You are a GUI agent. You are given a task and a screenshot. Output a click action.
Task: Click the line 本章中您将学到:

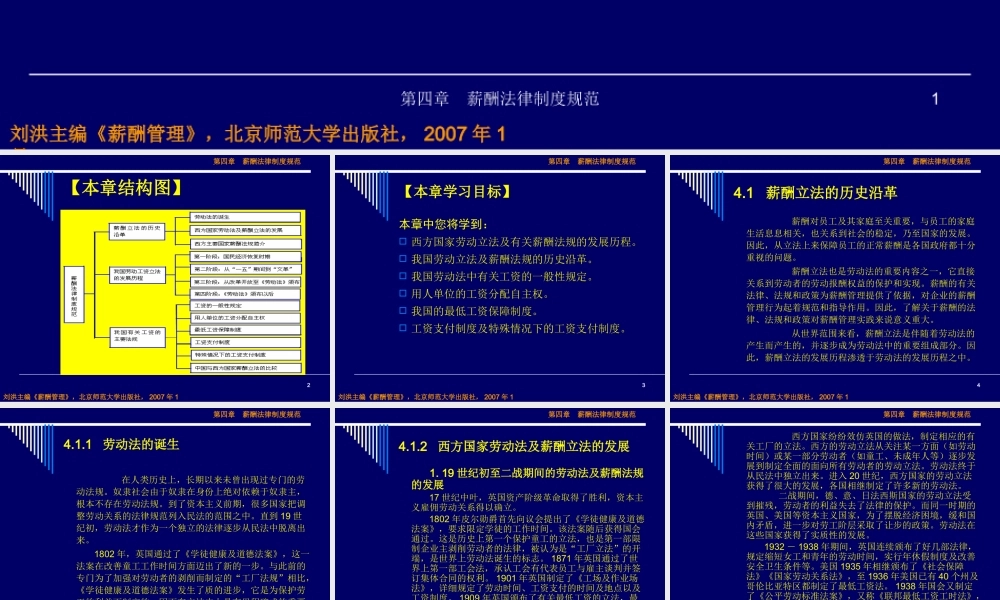443,224
